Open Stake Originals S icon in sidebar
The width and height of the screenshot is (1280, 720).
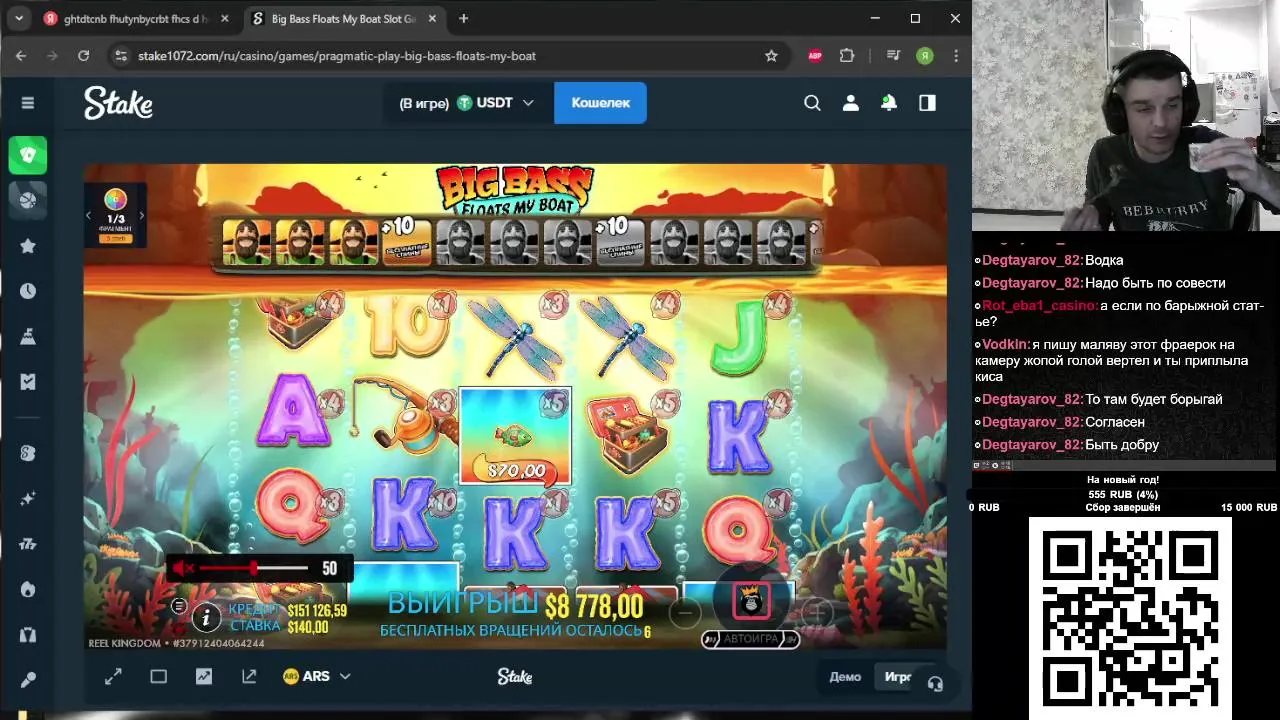tap(28, 453)
